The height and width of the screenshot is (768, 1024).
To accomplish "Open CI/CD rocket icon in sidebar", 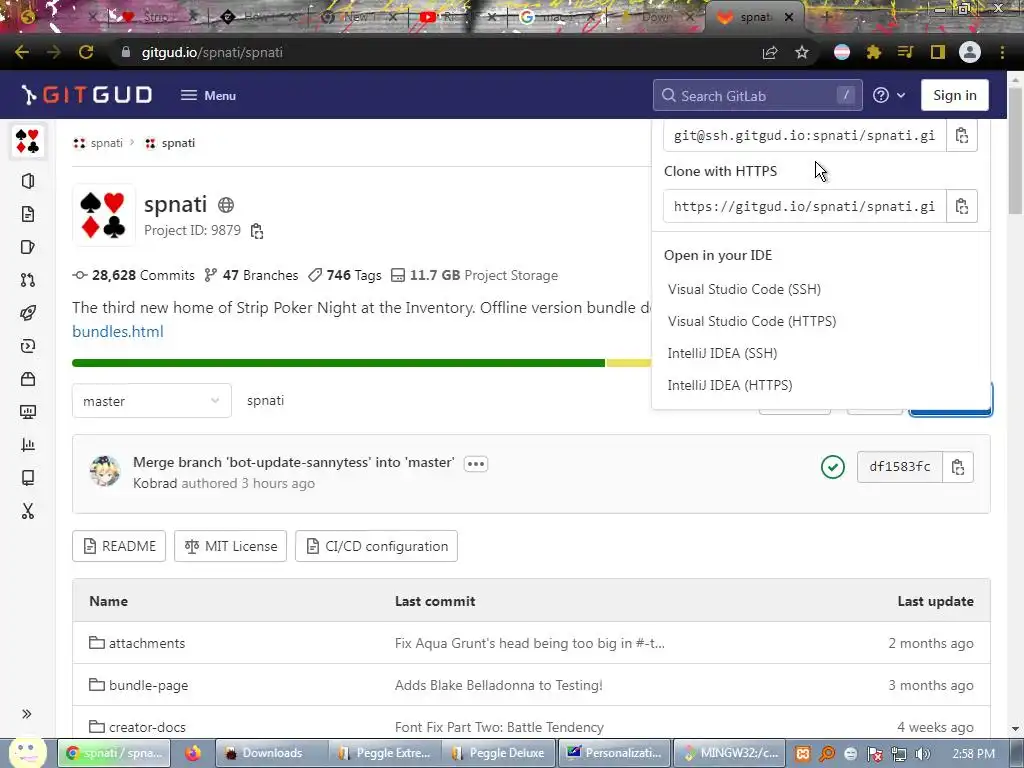I will click(x=27, y=313).
